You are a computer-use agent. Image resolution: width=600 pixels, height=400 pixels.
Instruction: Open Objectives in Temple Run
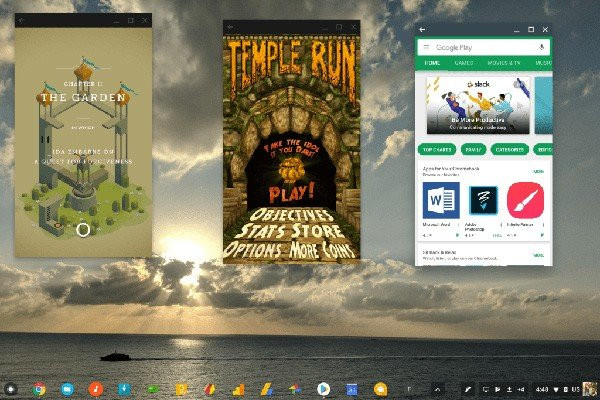[291, 215]
